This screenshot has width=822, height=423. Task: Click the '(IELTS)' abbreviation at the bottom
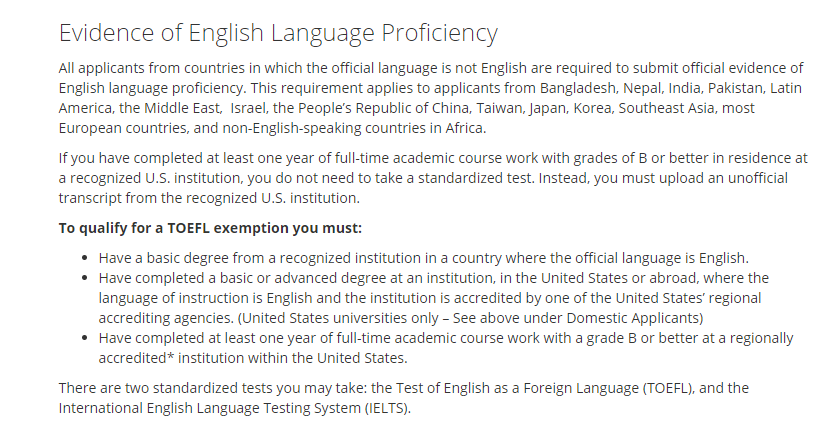click(x=387, y=408)
